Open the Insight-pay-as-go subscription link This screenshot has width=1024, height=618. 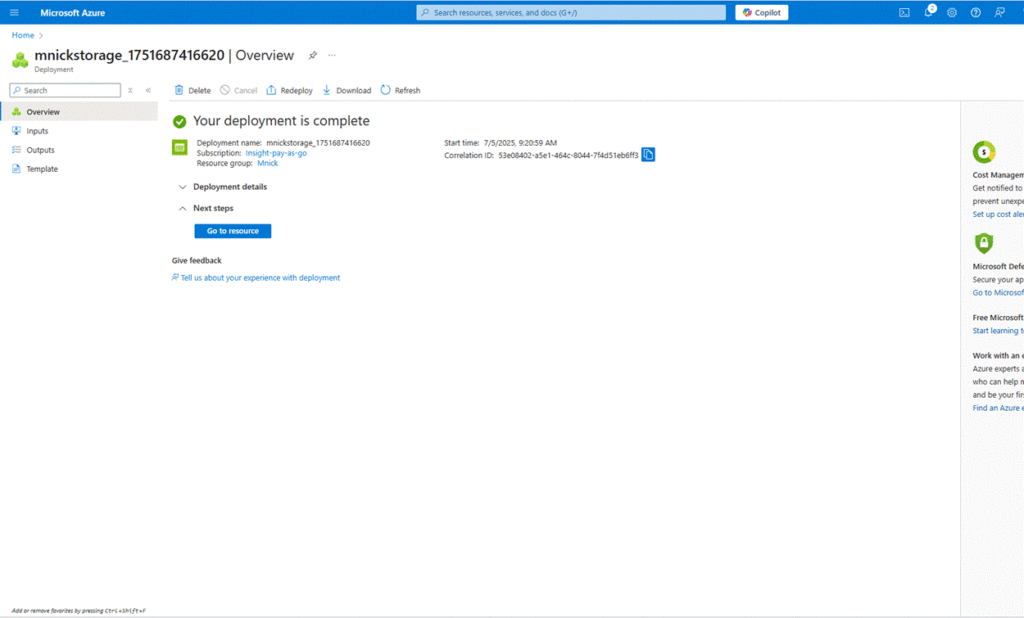pyautogui.click(x=276, y=153)
